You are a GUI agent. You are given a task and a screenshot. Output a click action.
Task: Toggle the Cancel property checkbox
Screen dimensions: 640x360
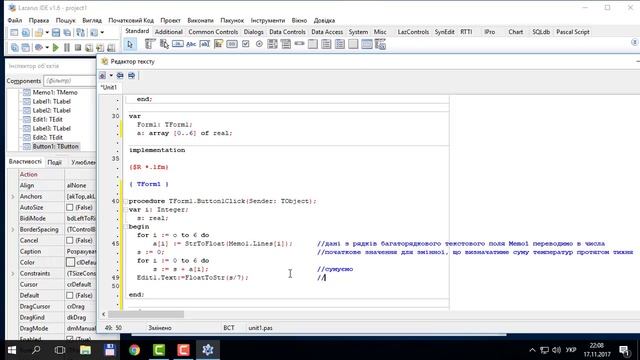[x=70, y=240]
